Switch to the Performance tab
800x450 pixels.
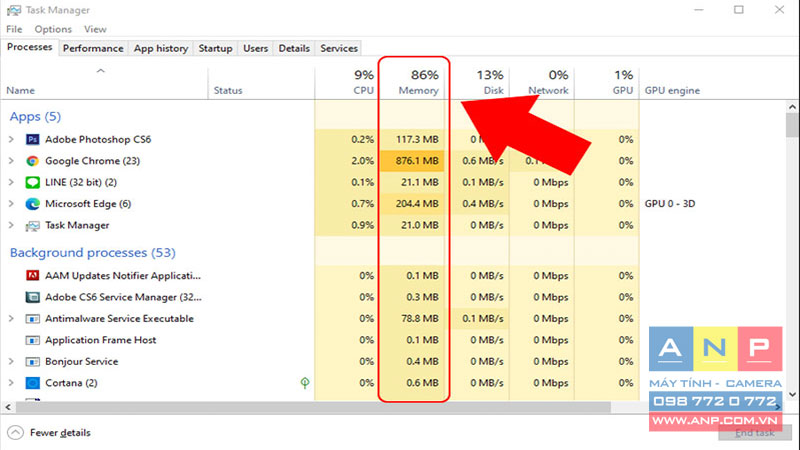click(x=93, y=48)
